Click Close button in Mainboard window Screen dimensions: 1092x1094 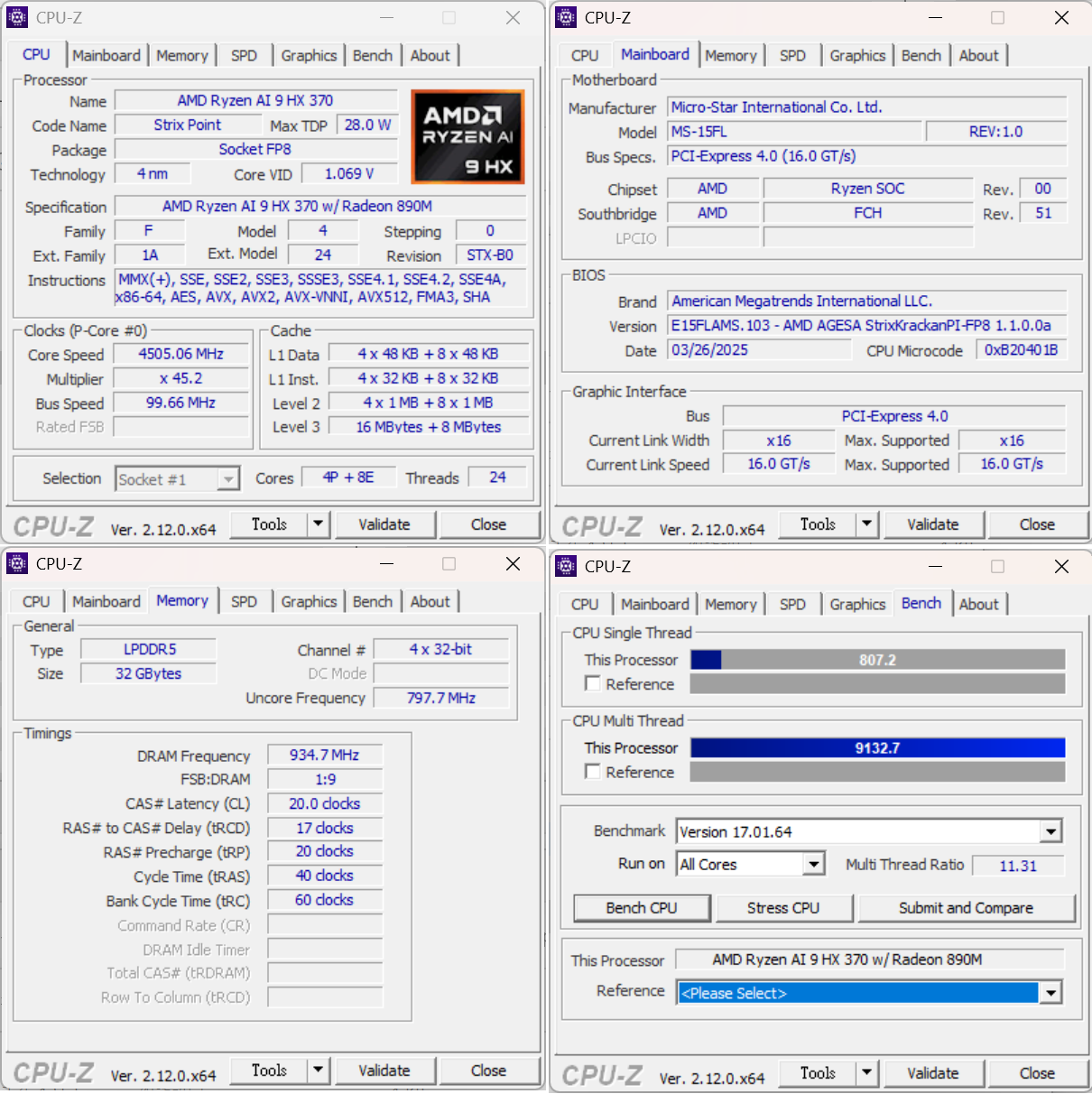click(x=1037, y=524)
